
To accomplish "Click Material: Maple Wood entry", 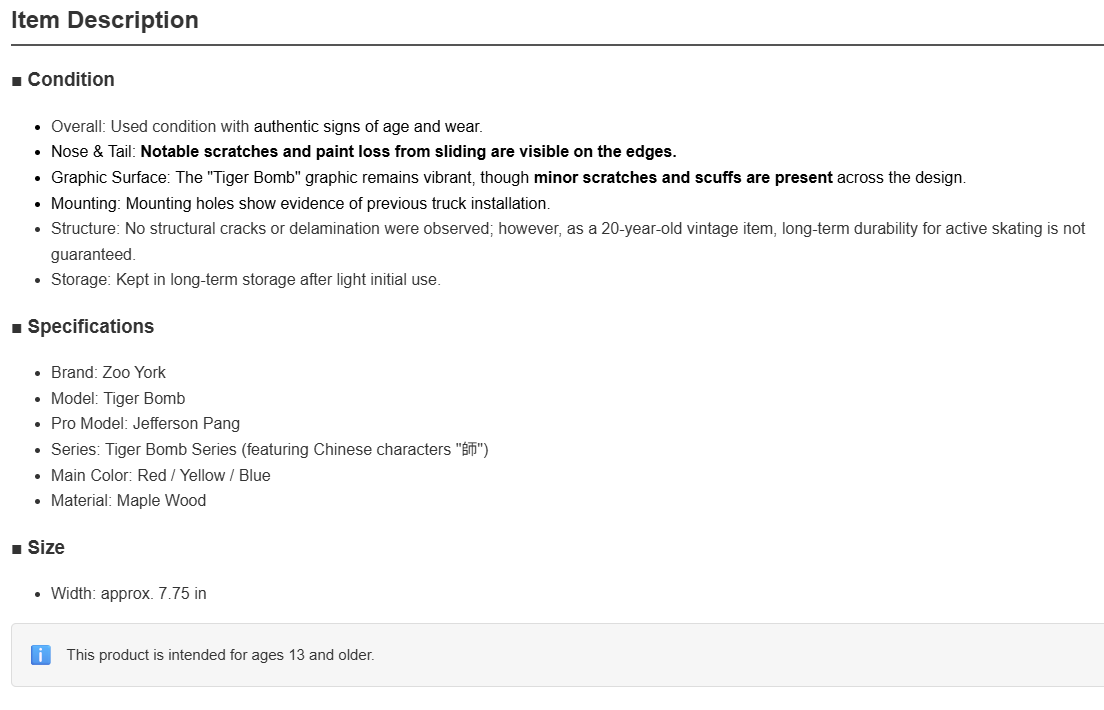I will (128, 501).
